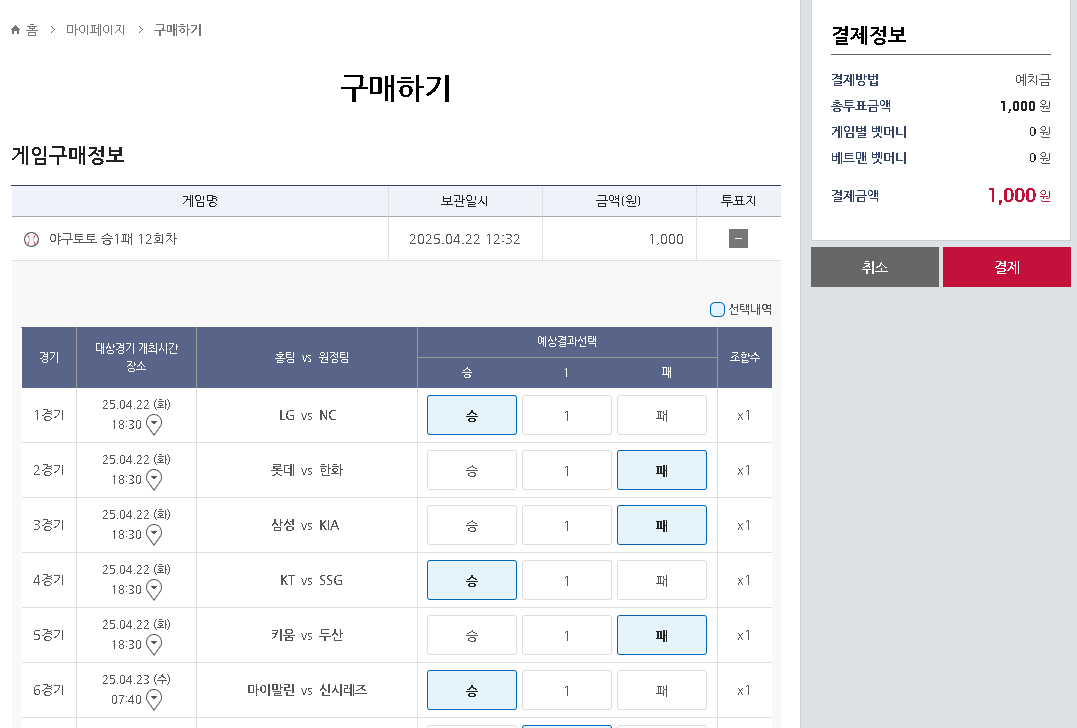The width and height of the screenshot is (1077, 728).
Task: Expand the venue chevron under game 2's date
Action: click(153, 479)
